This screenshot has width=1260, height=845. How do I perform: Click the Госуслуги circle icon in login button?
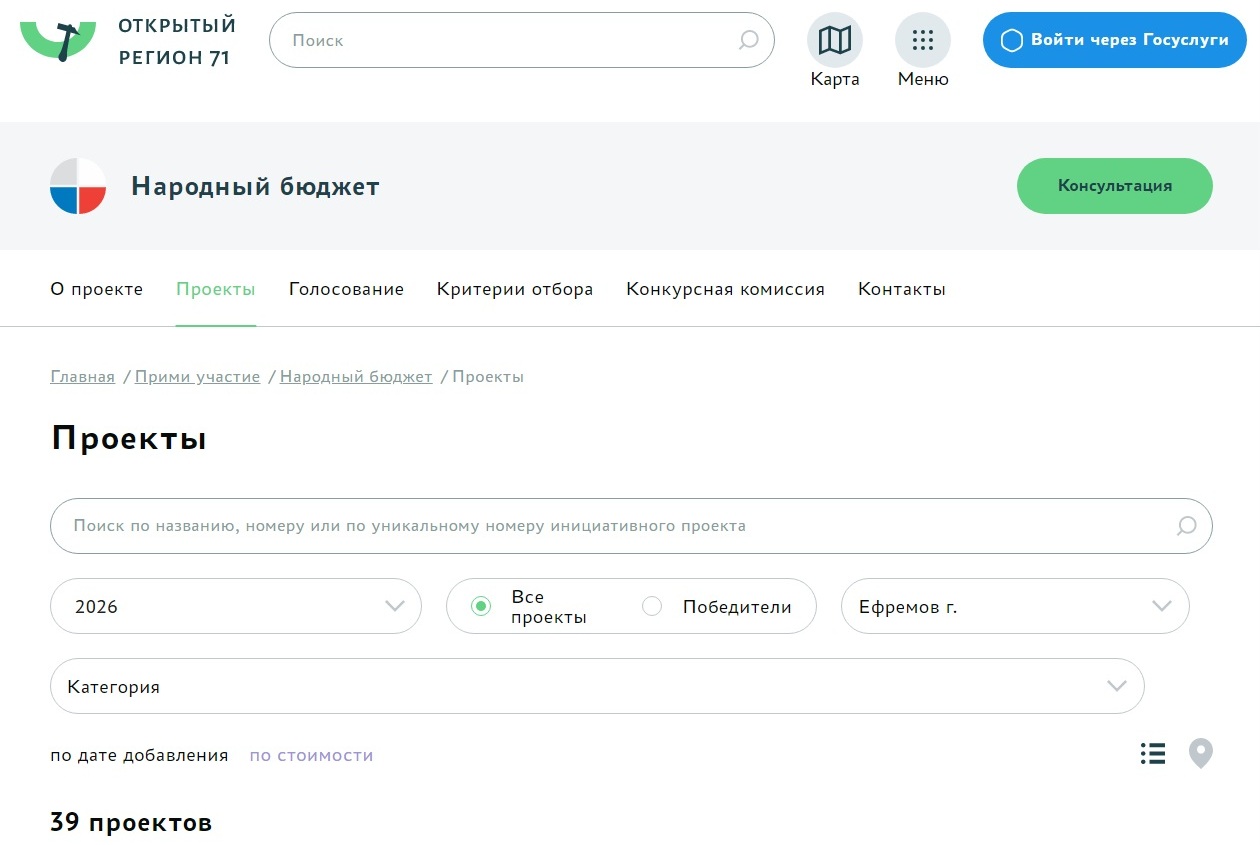[x=1012, y=41]
